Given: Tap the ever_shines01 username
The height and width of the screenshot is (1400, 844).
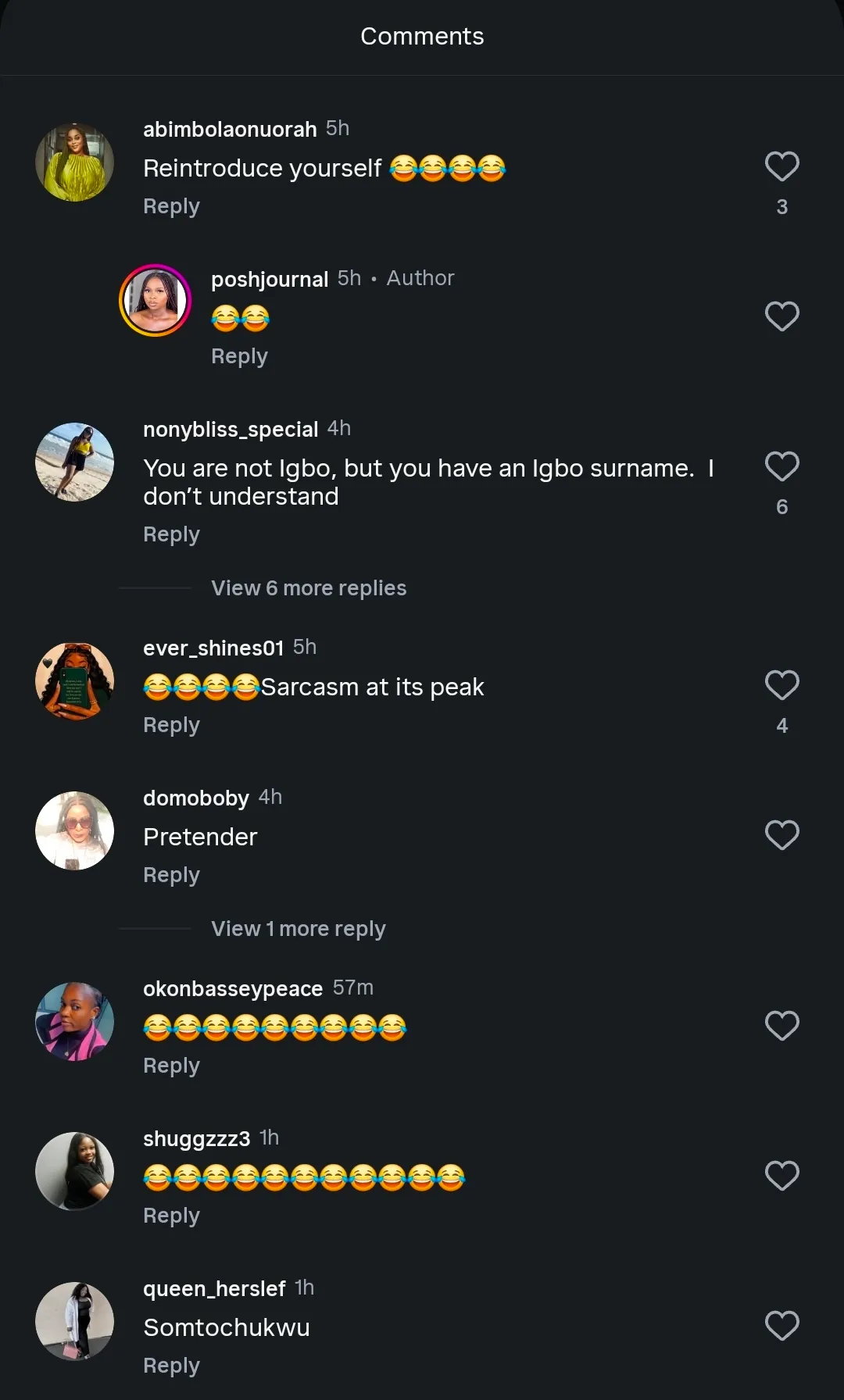Looking at the screenshot, I should pyautogui.click(x=213, y=648).
